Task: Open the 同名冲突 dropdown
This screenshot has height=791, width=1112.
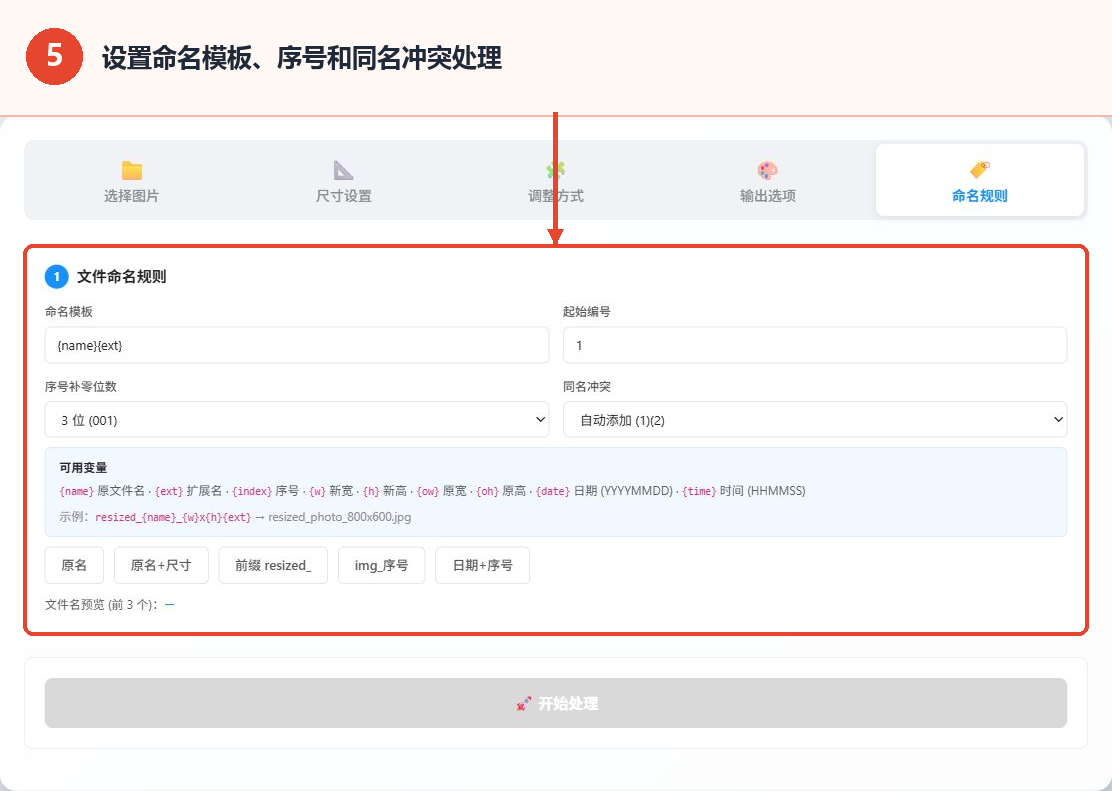Action: click(x=815, y=420)
